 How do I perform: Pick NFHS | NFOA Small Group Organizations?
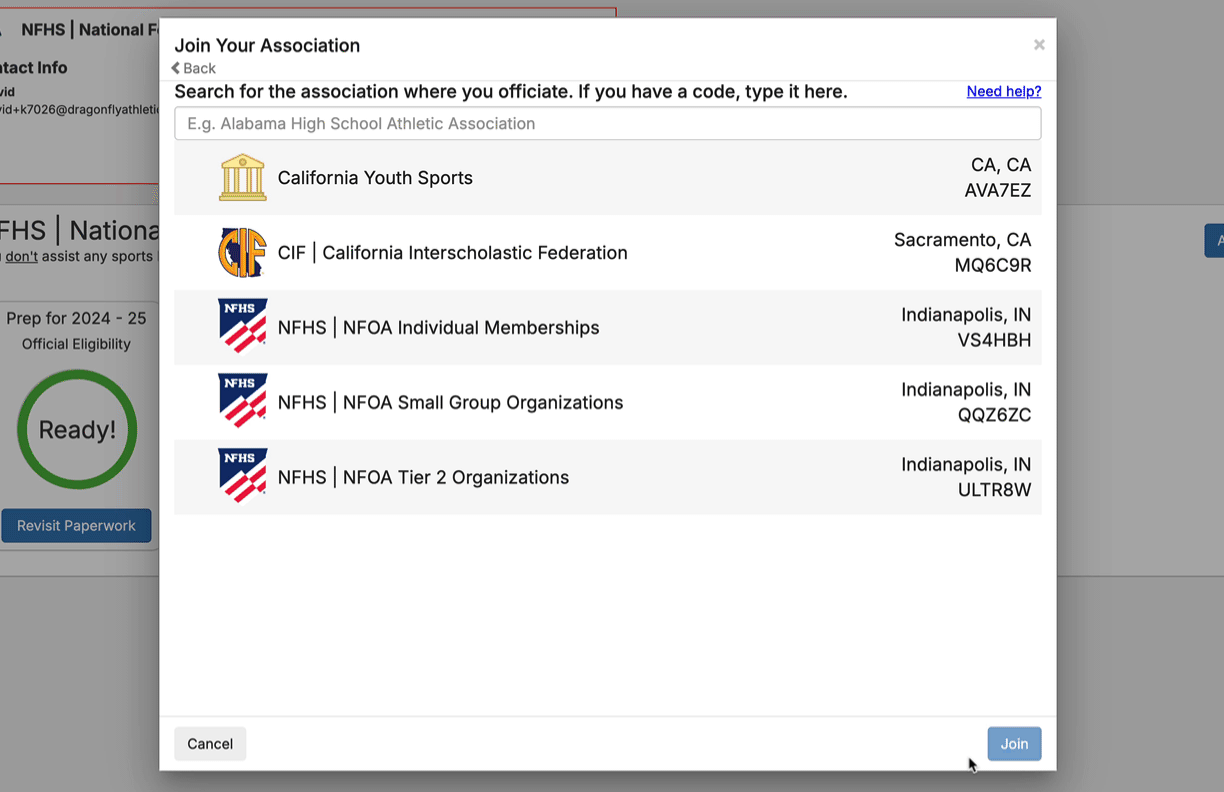pyautogui.click(x=450, y=403)
